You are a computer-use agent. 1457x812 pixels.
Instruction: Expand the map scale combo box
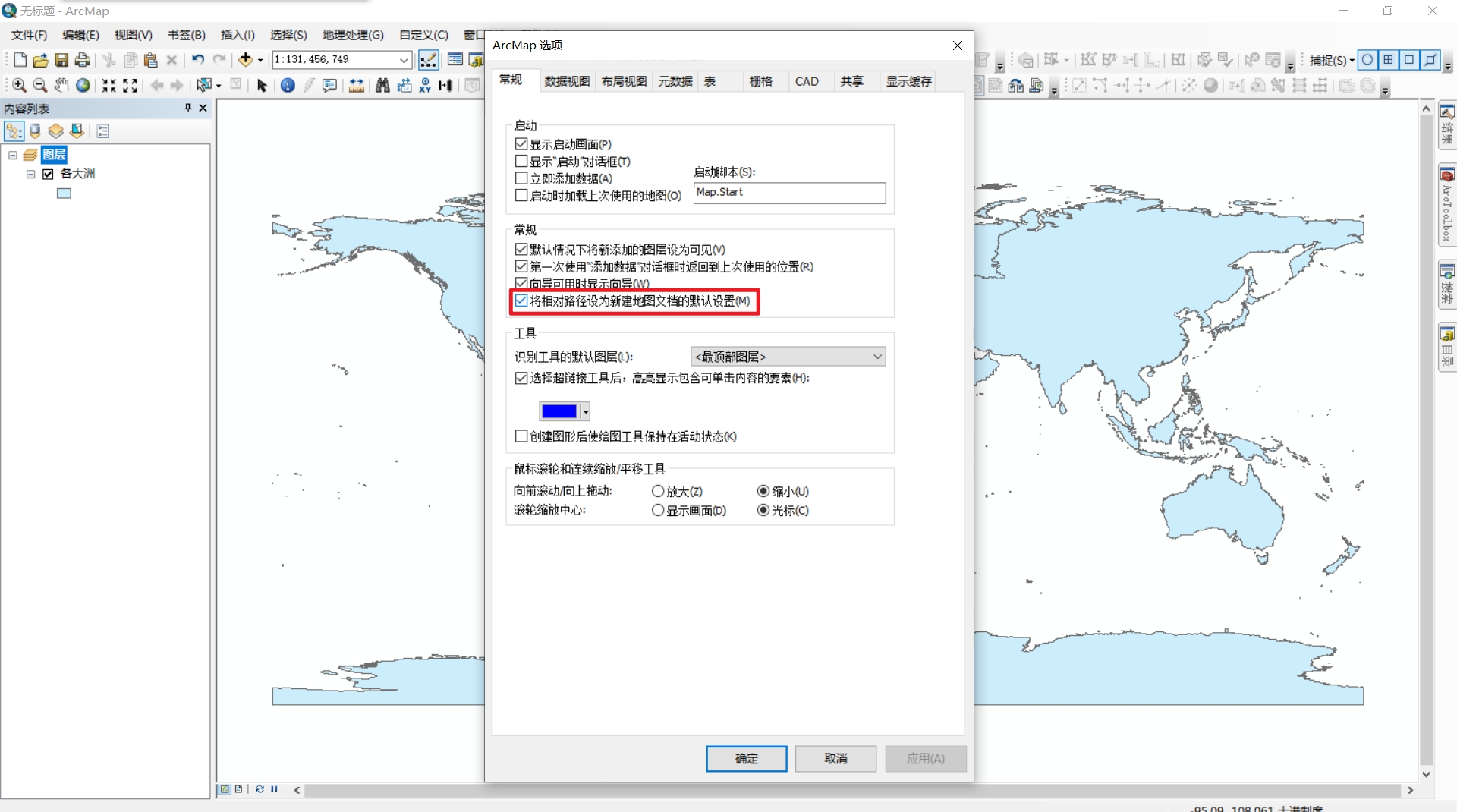pos(404,60)
